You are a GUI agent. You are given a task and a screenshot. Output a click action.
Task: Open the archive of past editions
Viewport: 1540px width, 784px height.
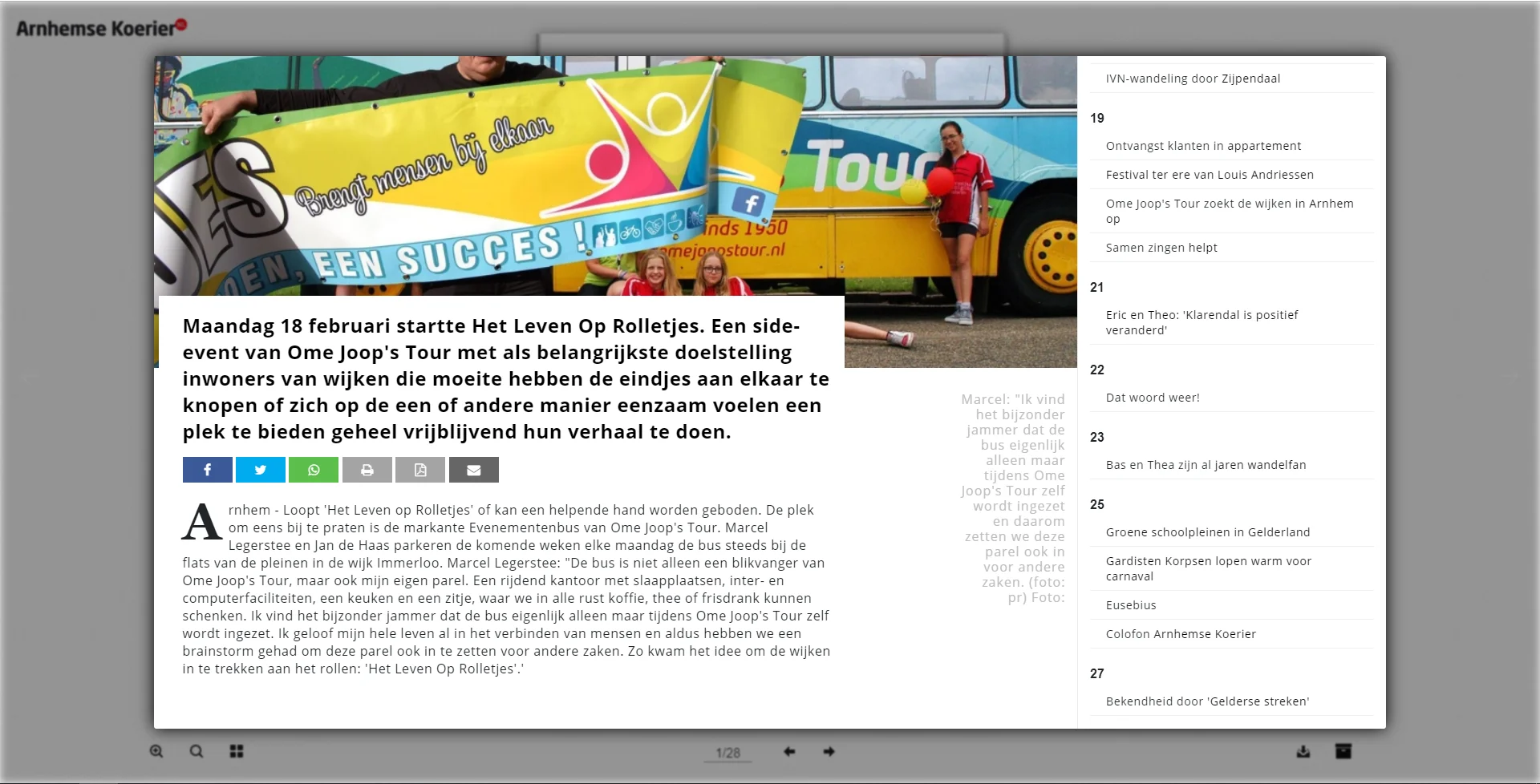click(x=1344, y=751)
